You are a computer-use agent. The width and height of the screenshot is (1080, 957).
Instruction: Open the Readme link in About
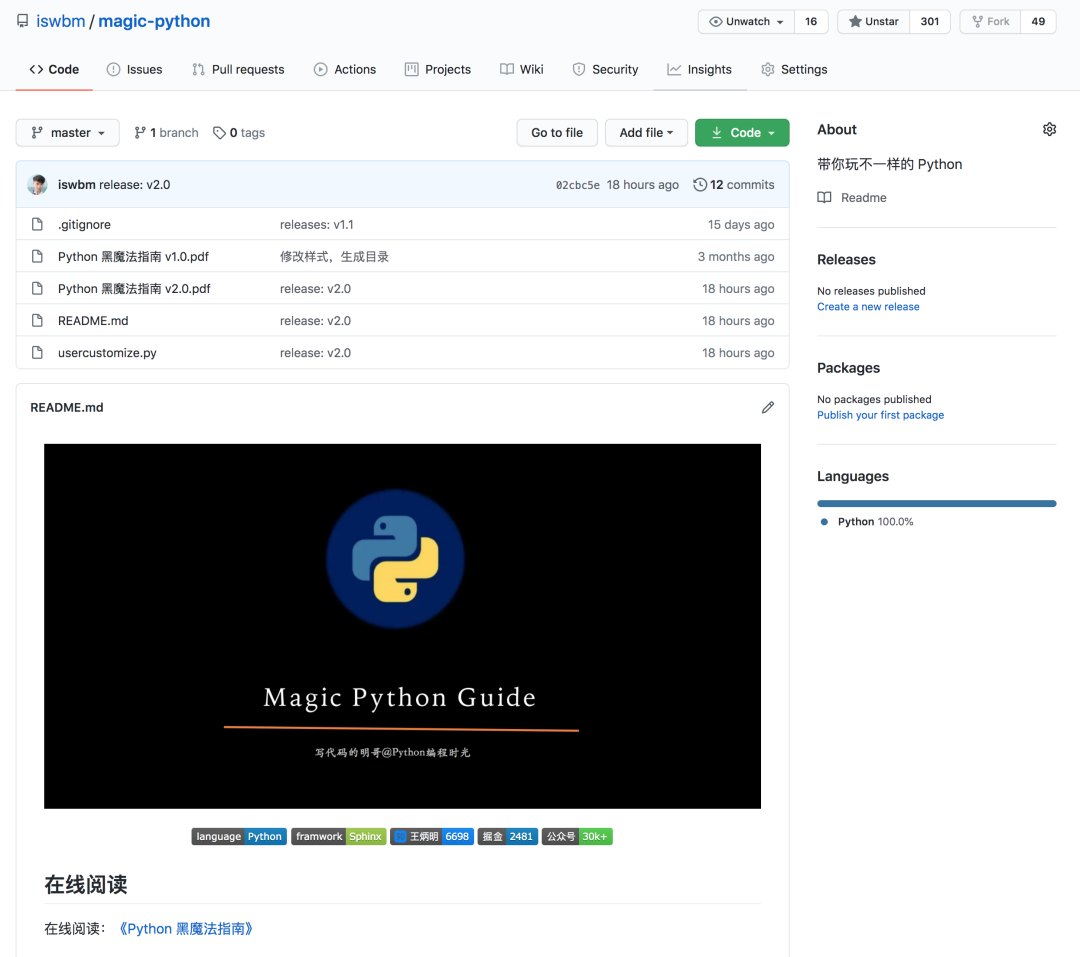point(852,198)
